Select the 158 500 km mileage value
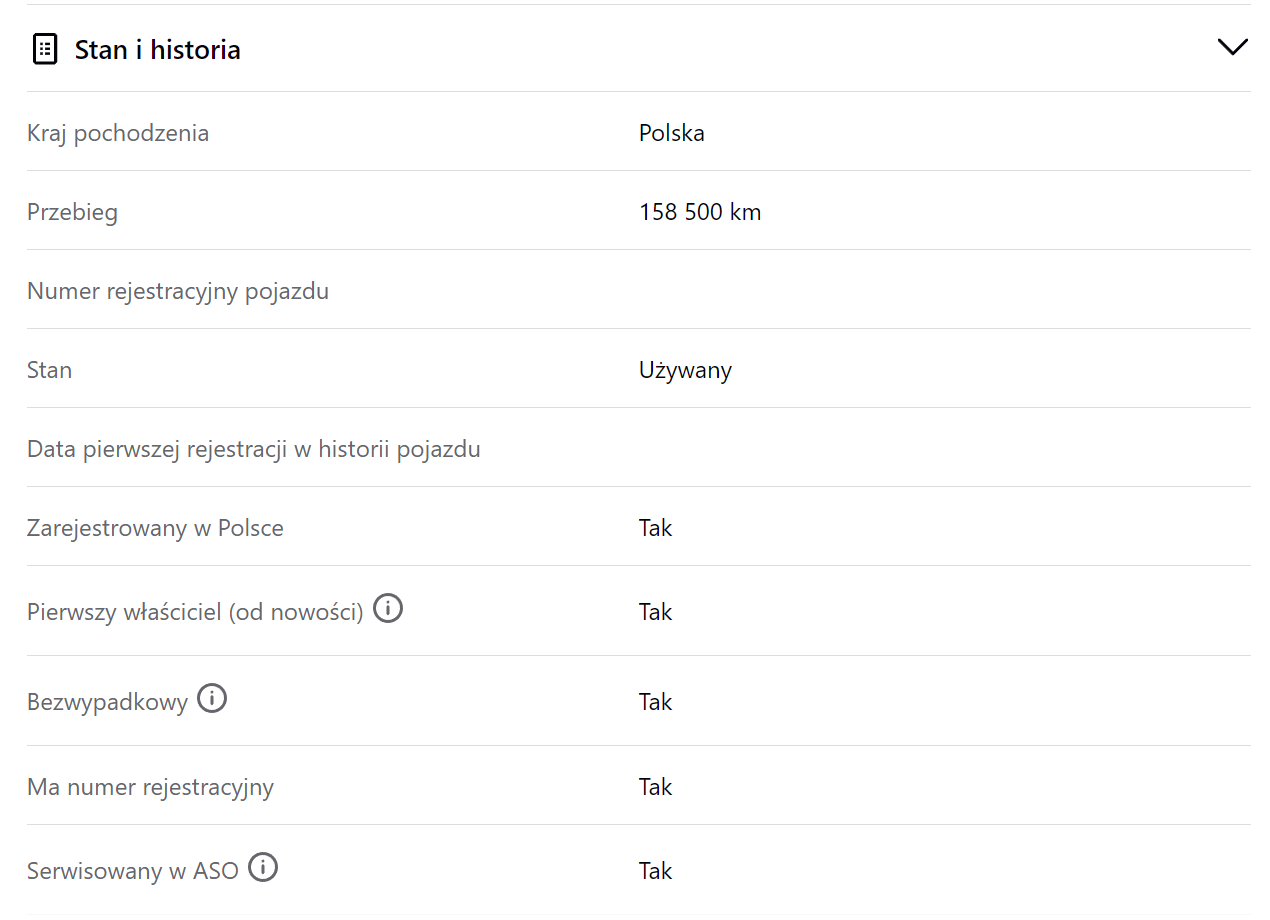The image size is (1270, 920). pos(700,212)
